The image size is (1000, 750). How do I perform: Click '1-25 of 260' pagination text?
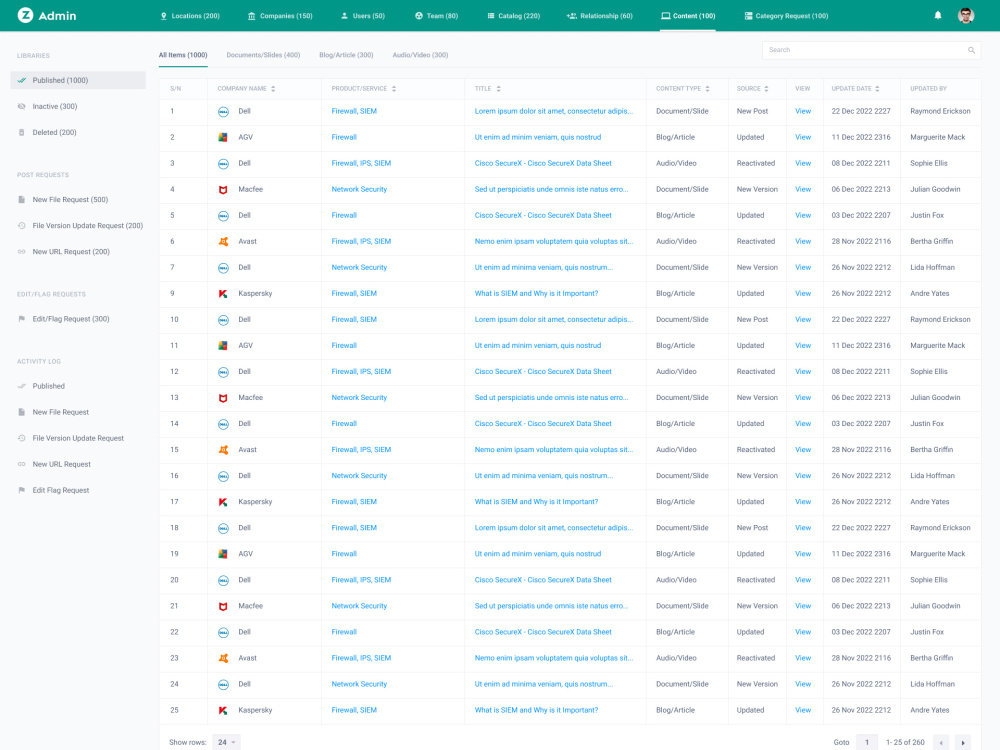[905, 742]
